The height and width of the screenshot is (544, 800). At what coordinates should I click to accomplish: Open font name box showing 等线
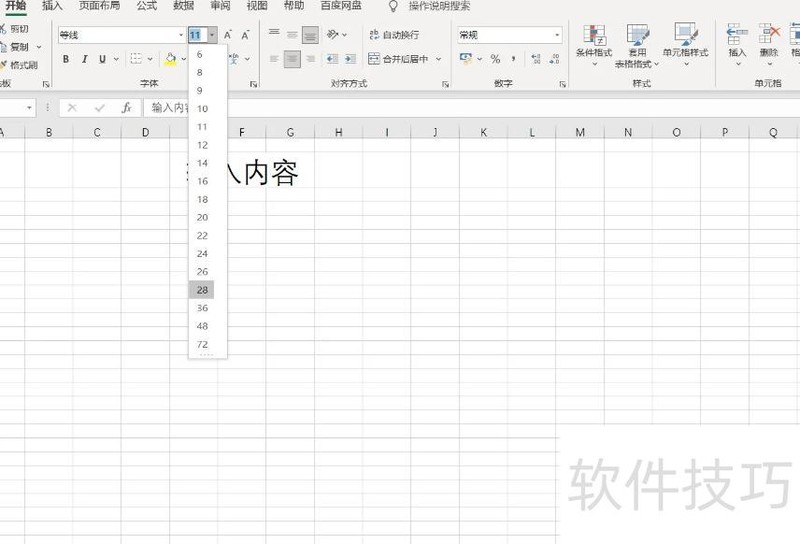point(121,35)
